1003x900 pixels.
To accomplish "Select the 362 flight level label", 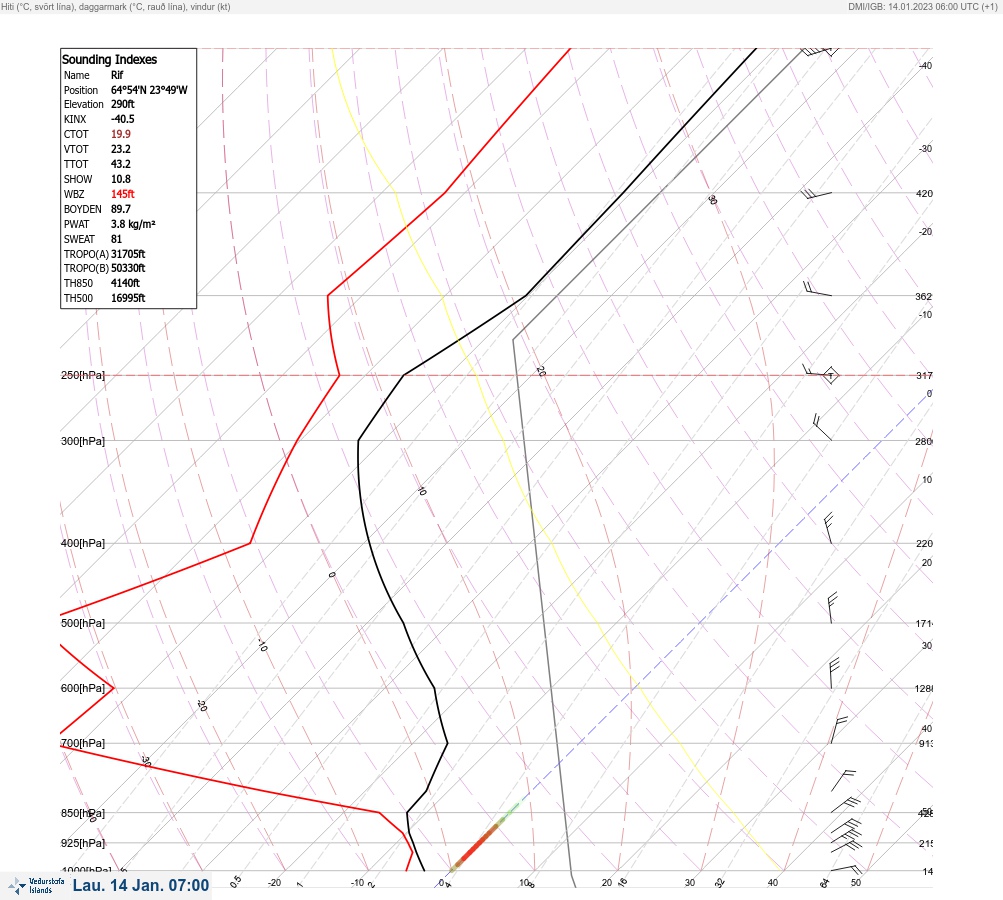I will point(924,296).
